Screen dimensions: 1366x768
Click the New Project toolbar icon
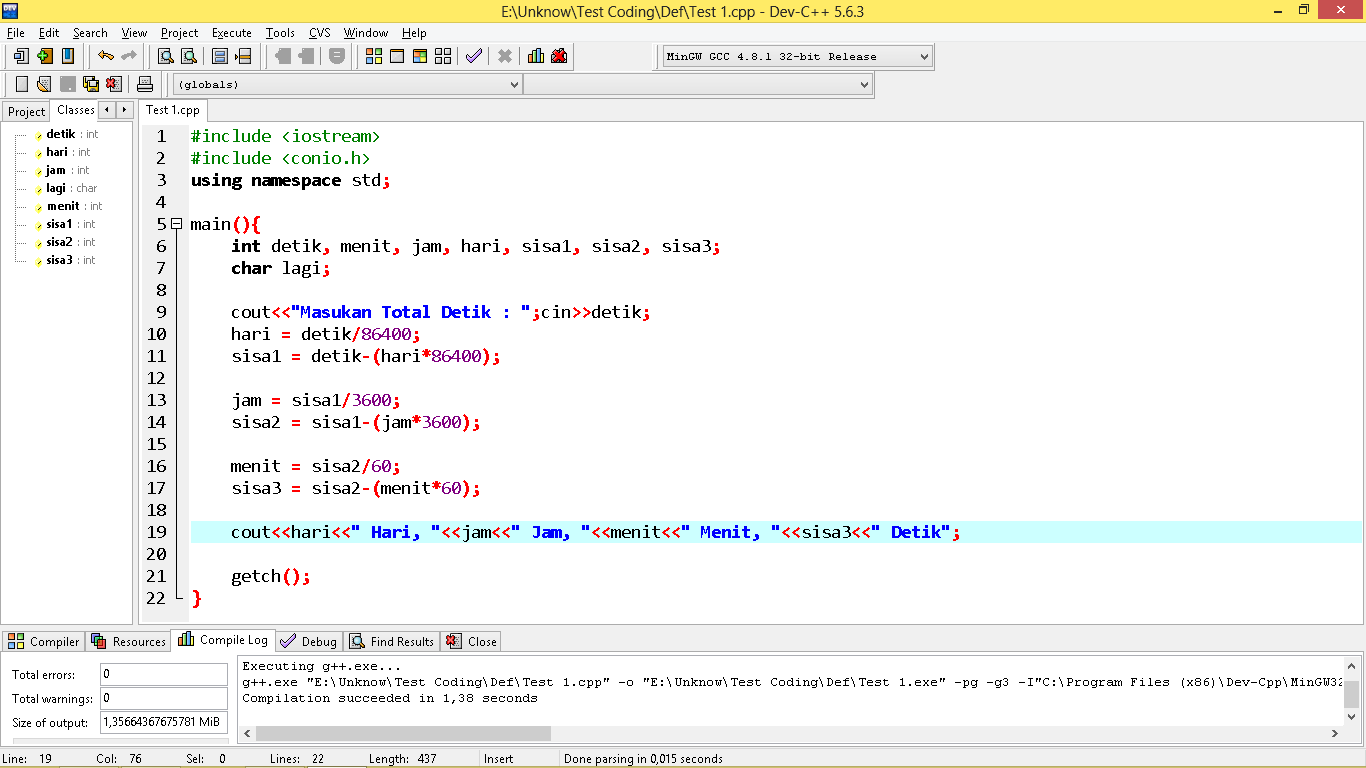[20, 56]
